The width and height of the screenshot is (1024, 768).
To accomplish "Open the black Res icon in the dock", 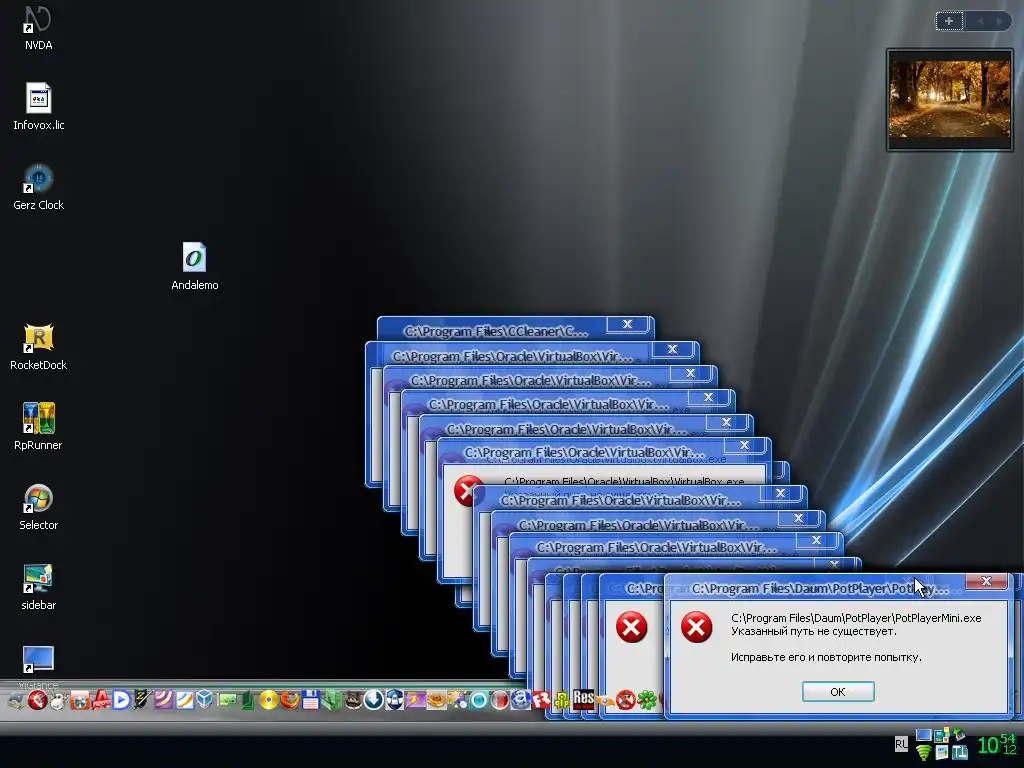I will 583,700.
